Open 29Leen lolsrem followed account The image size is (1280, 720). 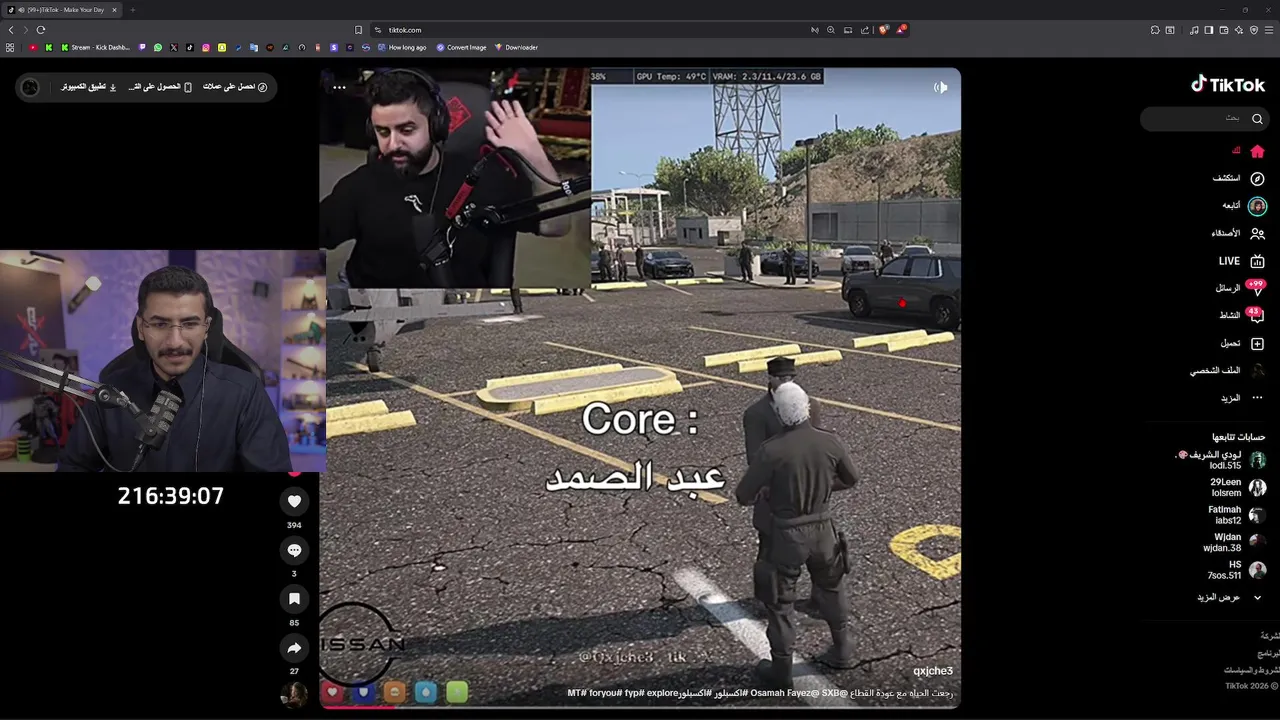(1235, 487)
